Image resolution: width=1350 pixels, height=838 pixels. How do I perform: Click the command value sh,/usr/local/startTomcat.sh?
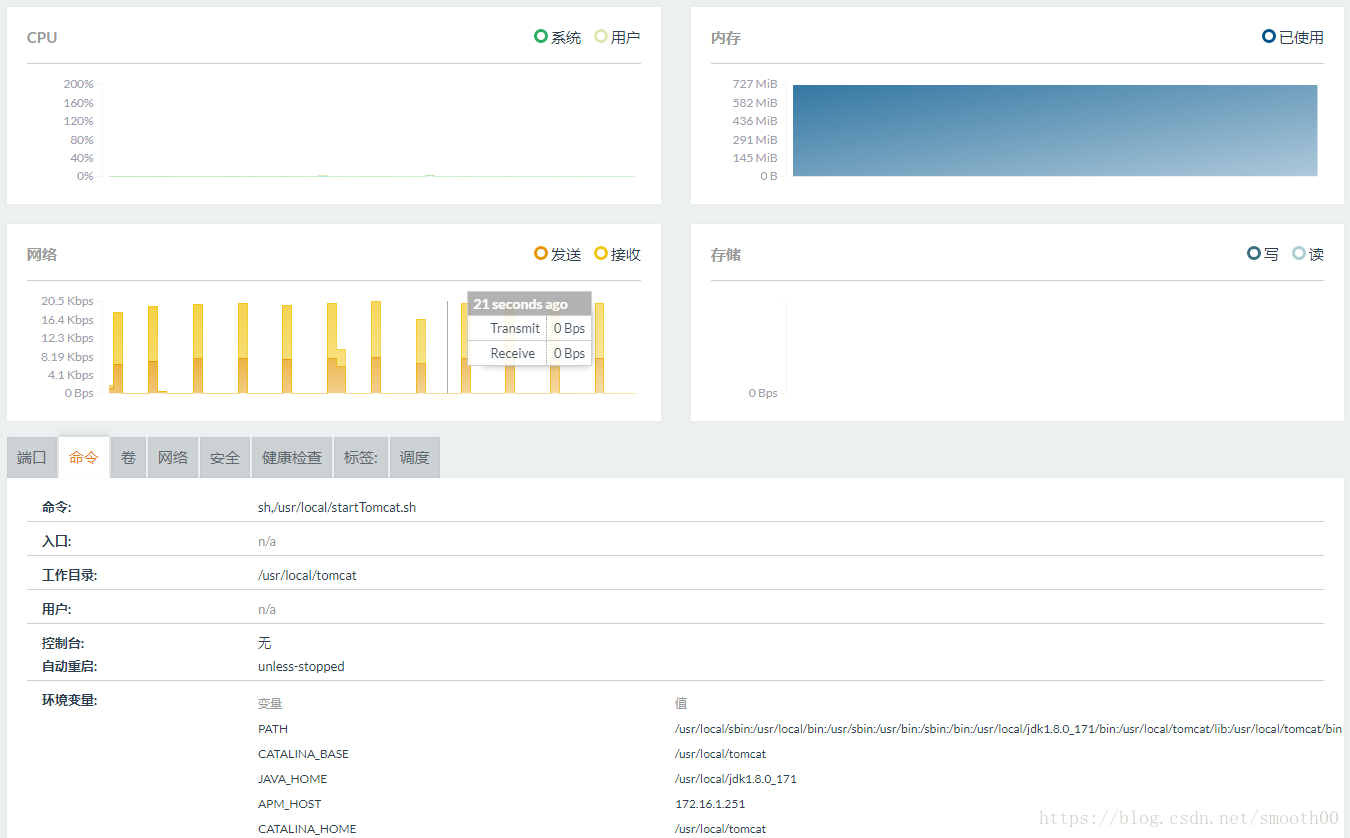pyautogui.click(x=337, y=507)
